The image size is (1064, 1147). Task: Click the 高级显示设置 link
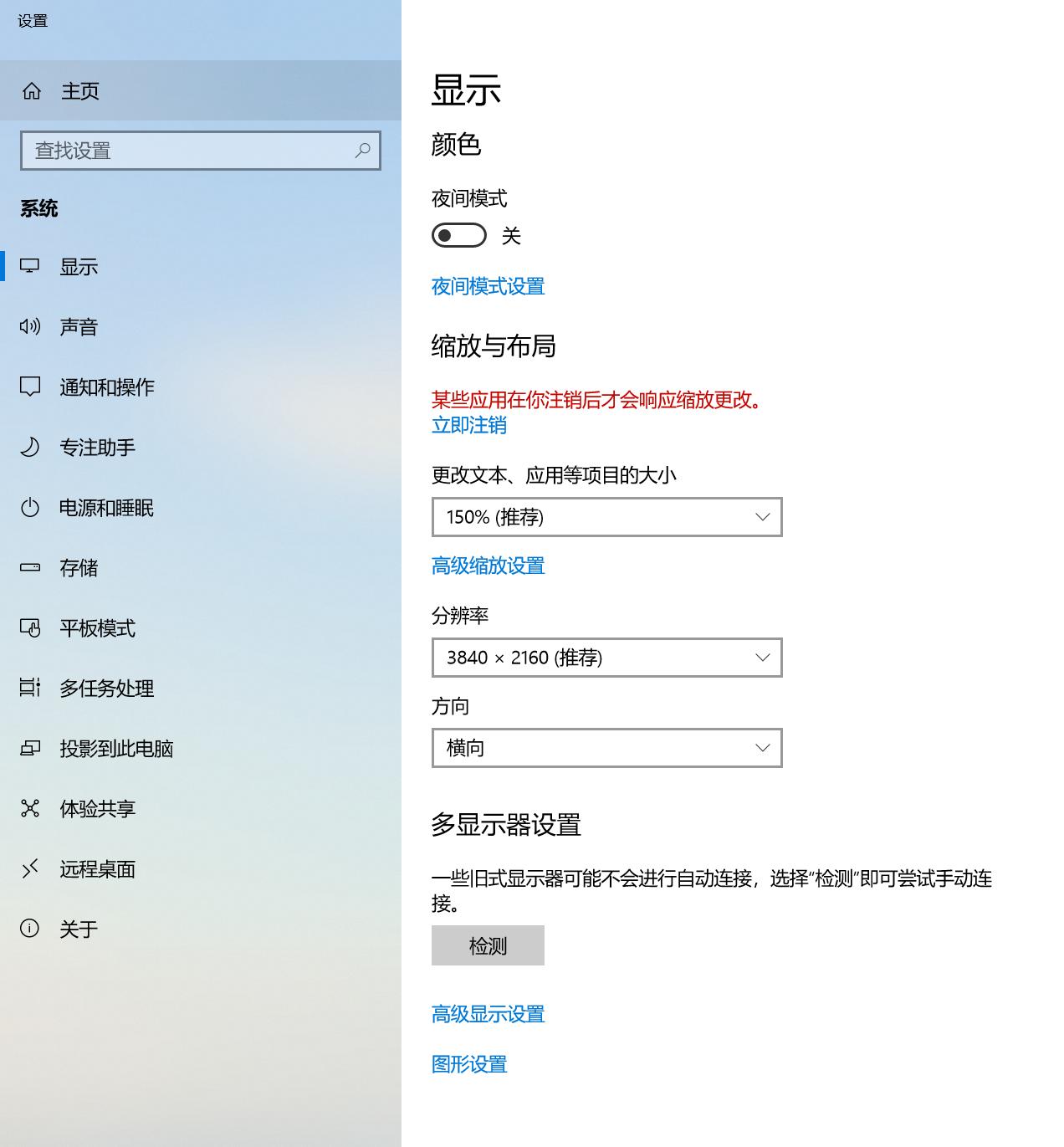coord(488,1014)
